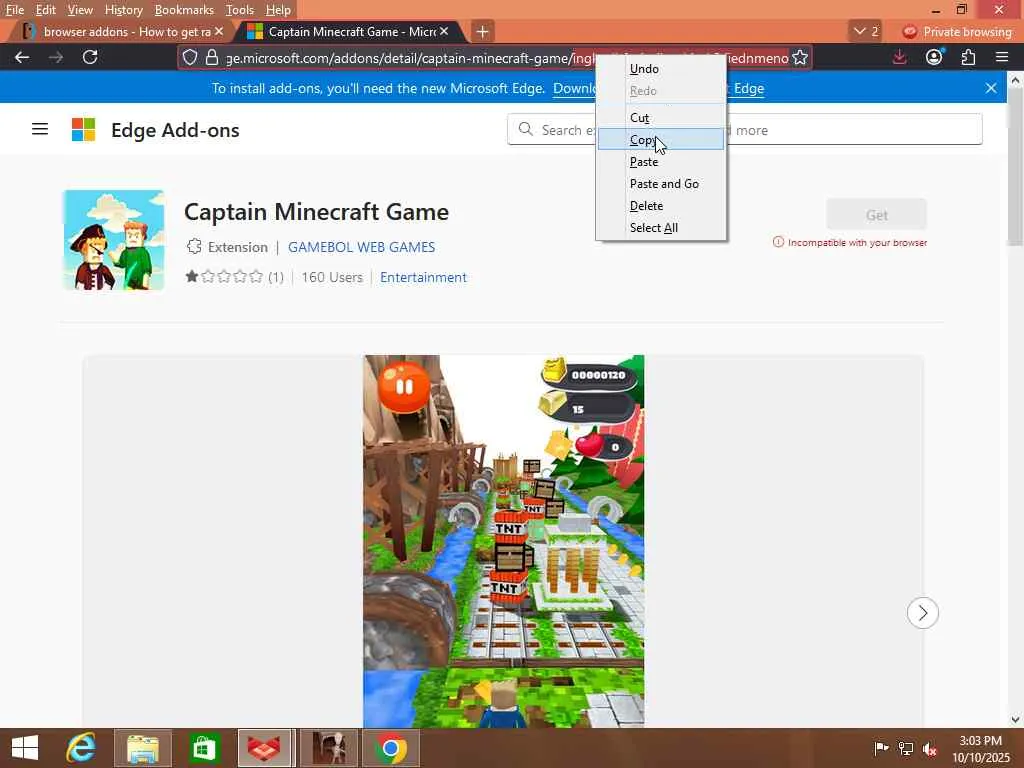The width and height of the screenshot is (1024, 768).
Task: Open the account profile icon
Action: (934, 57)
